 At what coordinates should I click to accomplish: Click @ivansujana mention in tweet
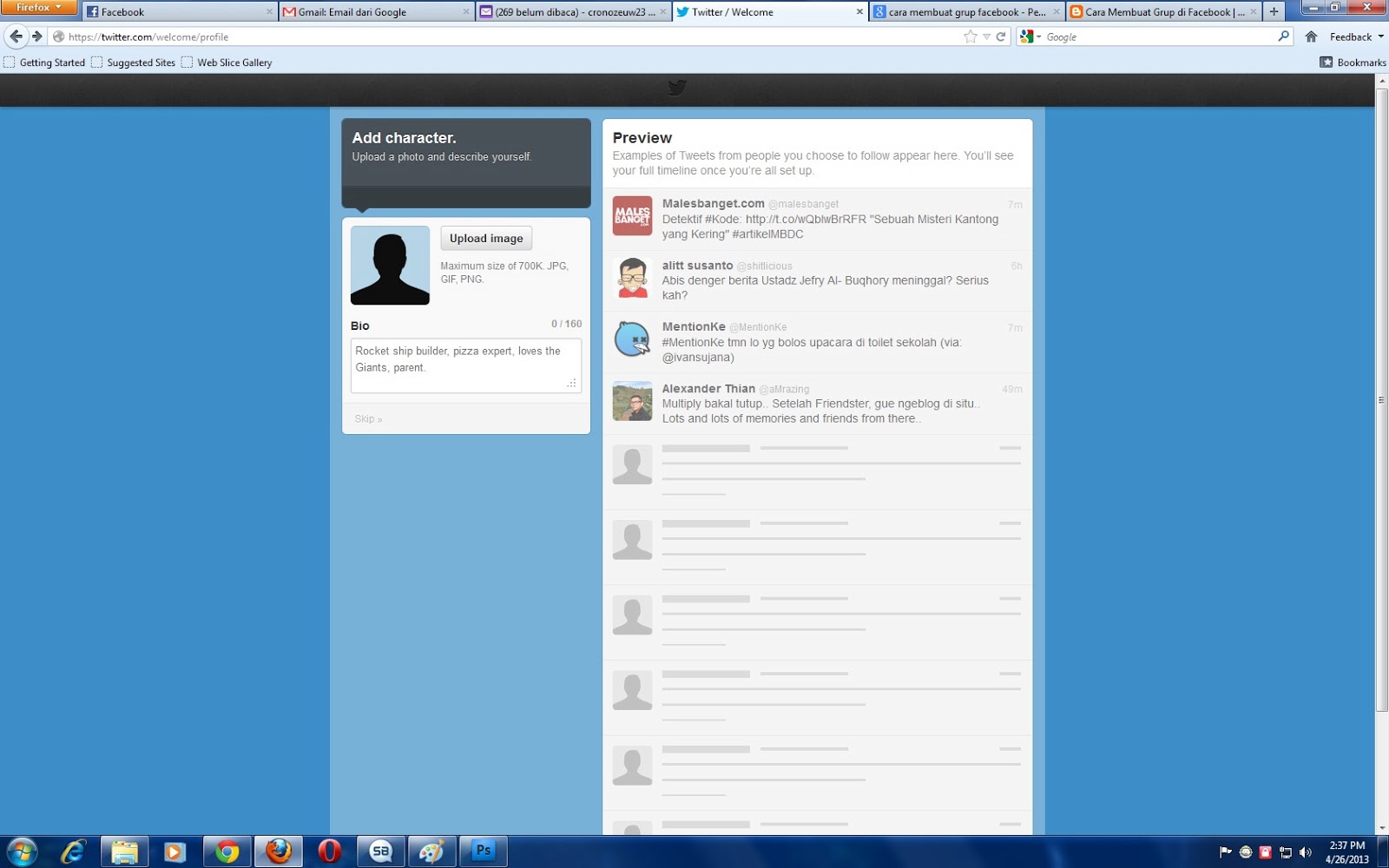[698, 358]
